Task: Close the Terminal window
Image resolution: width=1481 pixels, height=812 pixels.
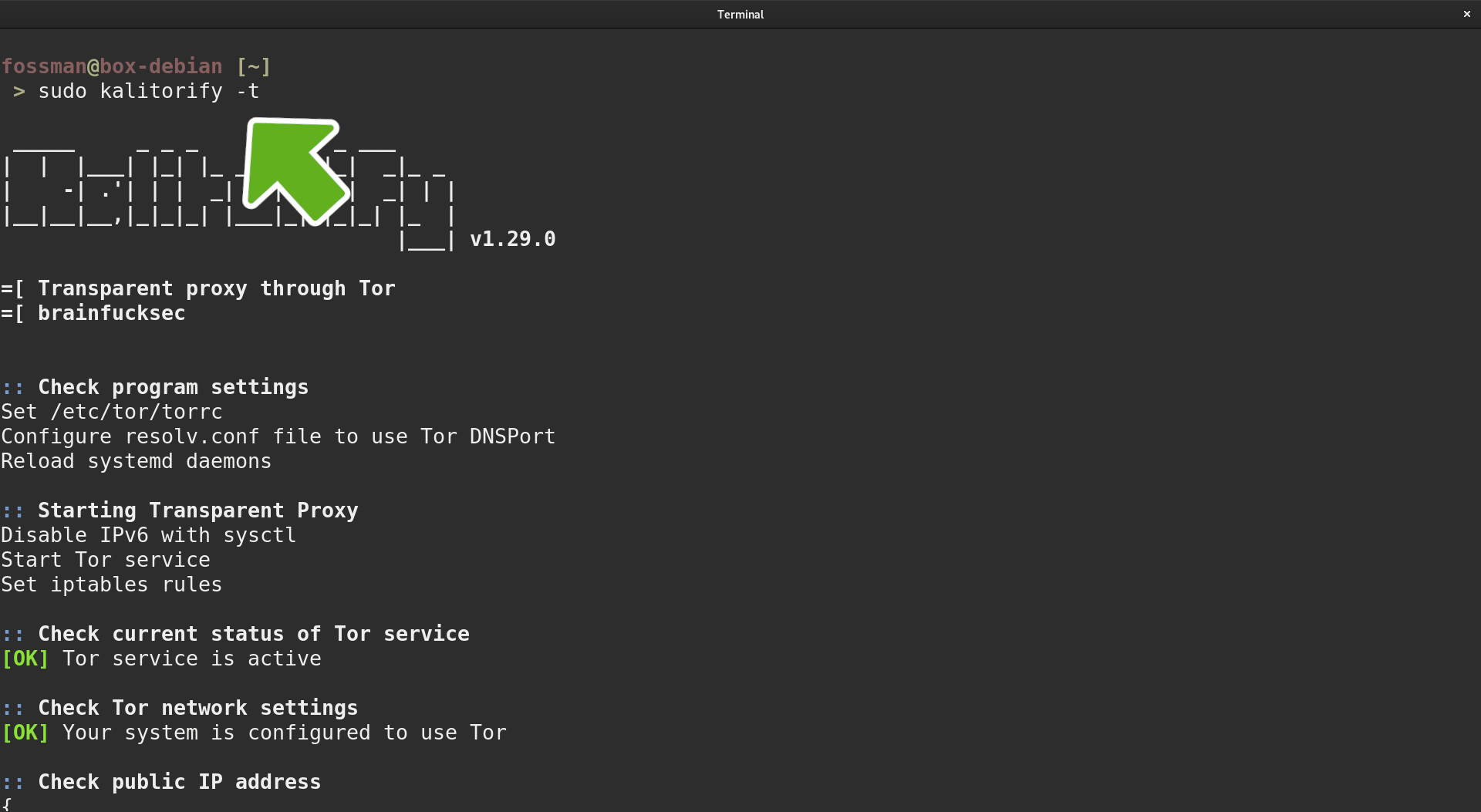Action: coord(1466,14)
